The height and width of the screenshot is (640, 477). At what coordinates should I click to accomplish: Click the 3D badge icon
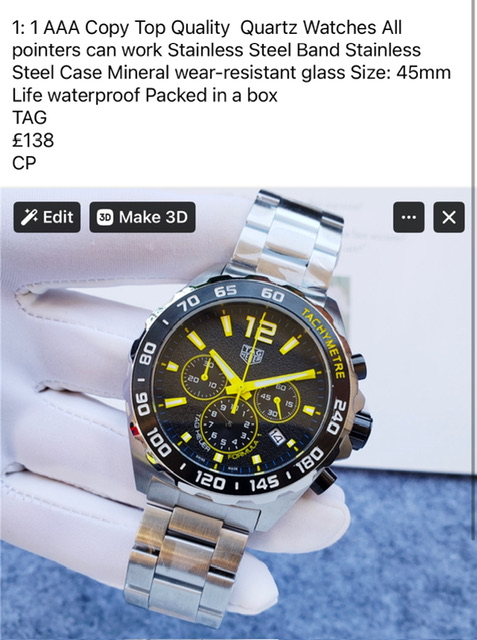coord(105,217)
